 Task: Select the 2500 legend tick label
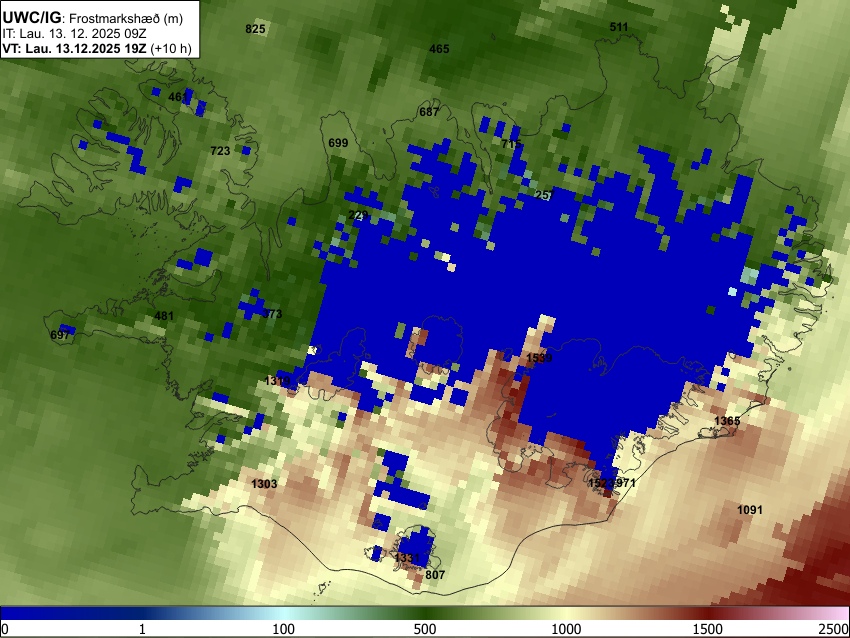coord(834,629)
